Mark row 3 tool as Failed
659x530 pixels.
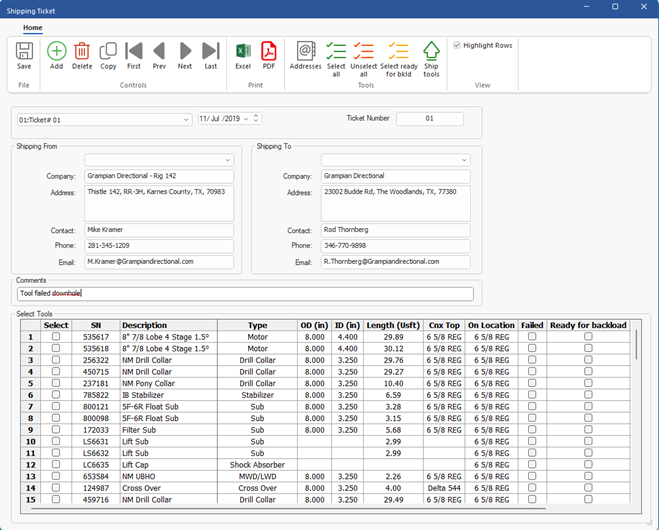532,360
